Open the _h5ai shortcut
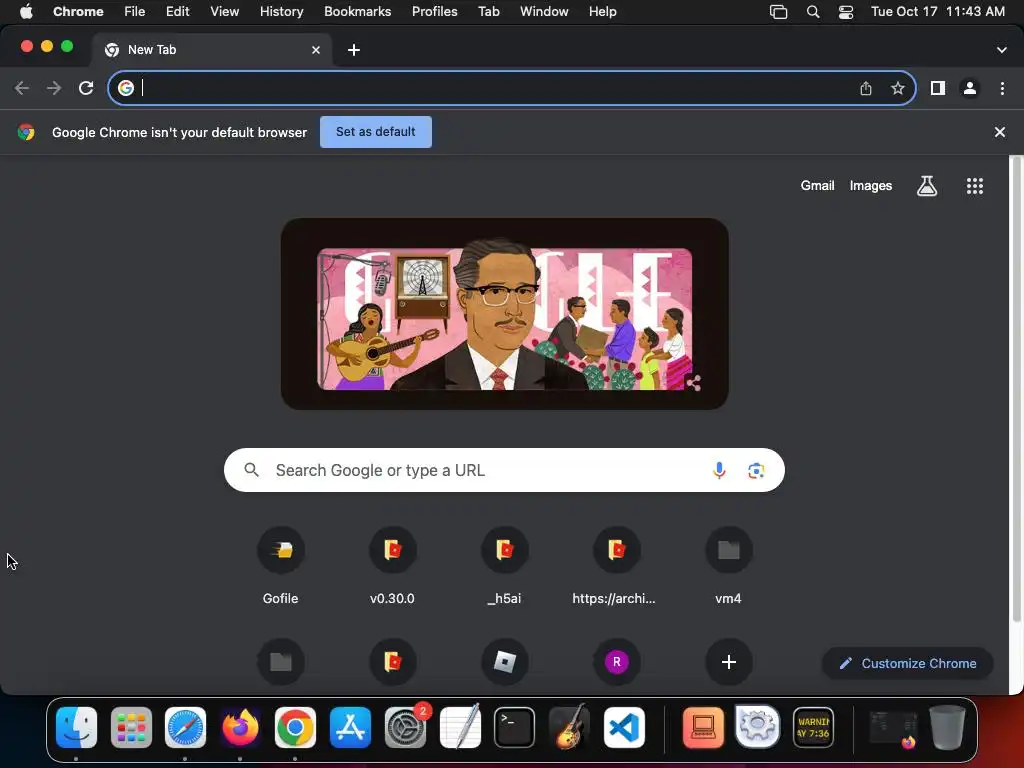 [505, 567]
